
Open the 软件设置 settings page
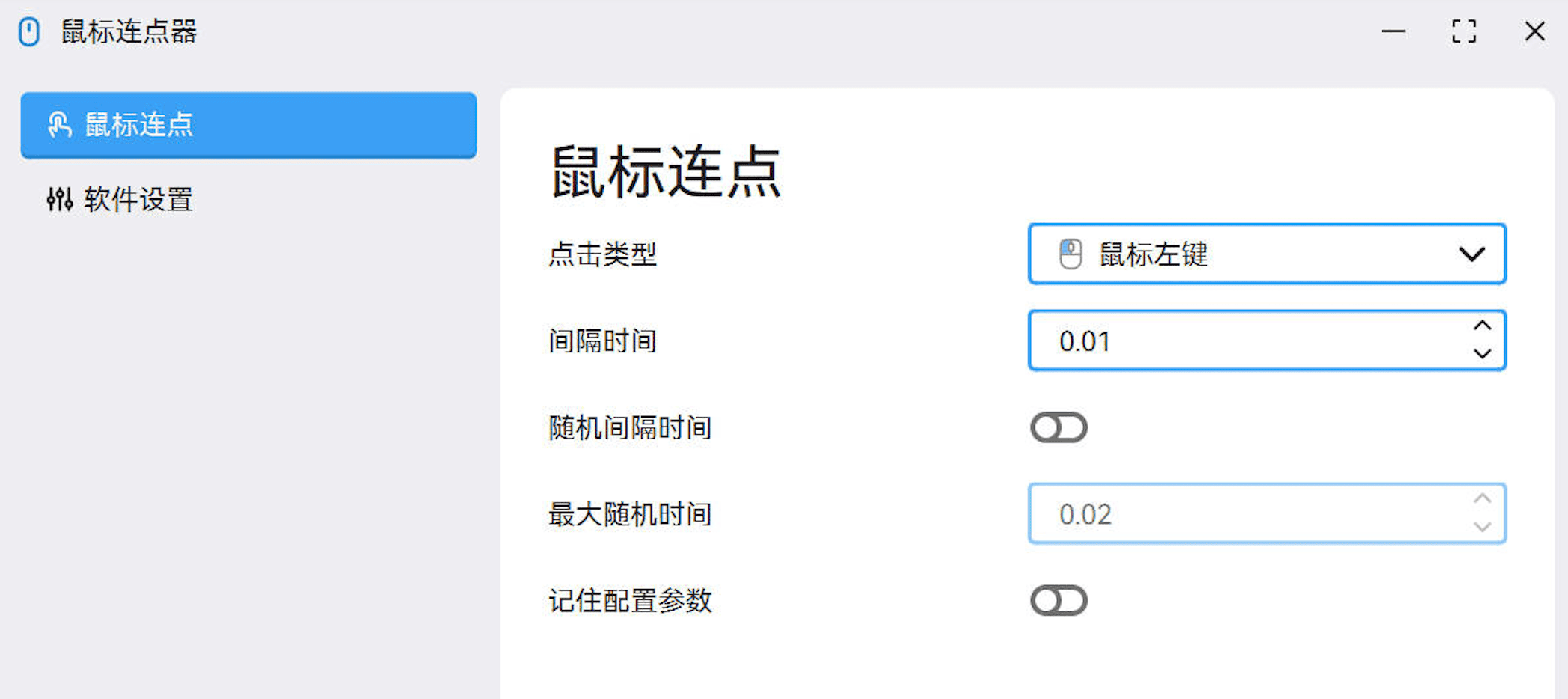point(138,200)
